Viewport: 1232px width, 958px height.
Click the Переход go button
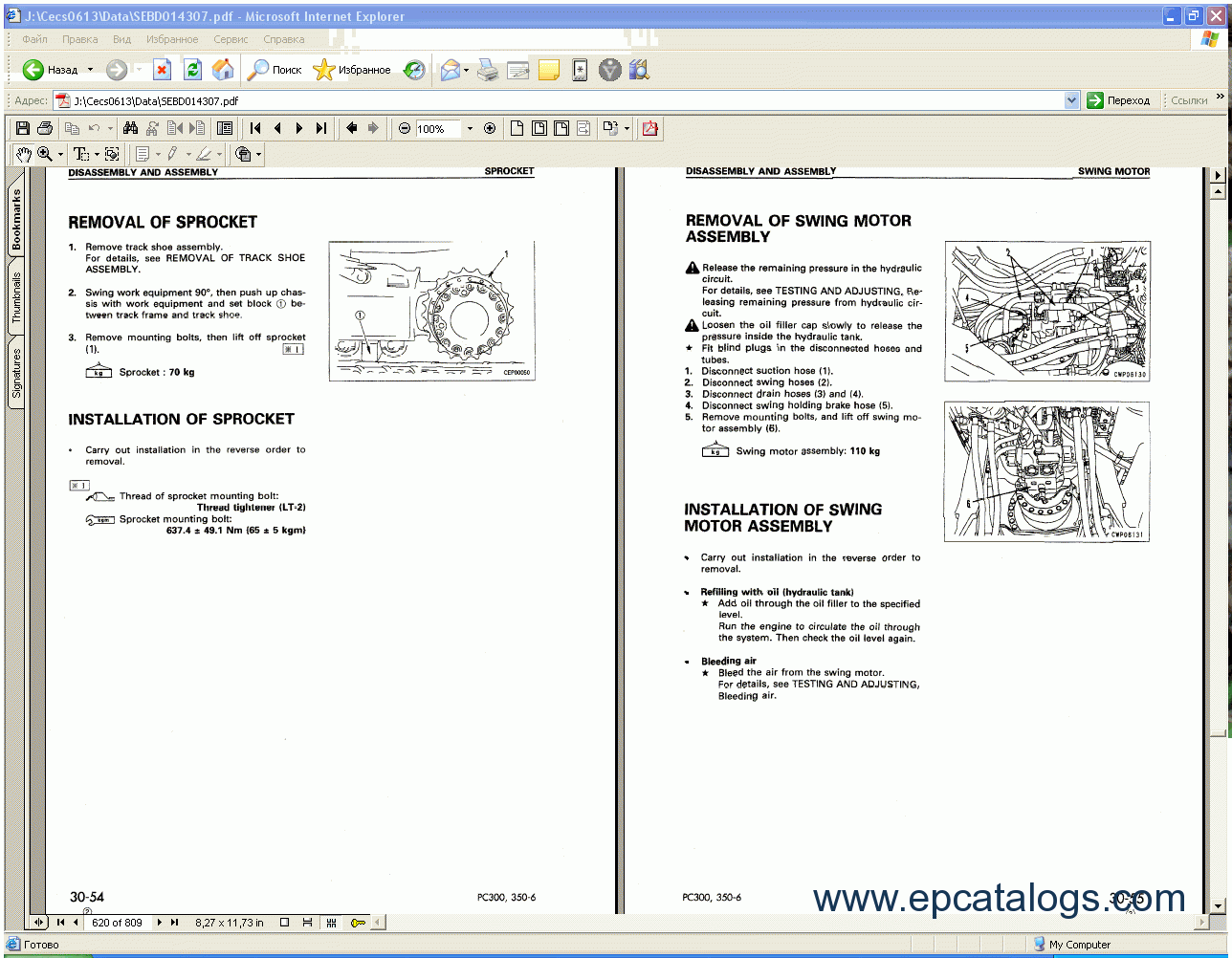1119,100
